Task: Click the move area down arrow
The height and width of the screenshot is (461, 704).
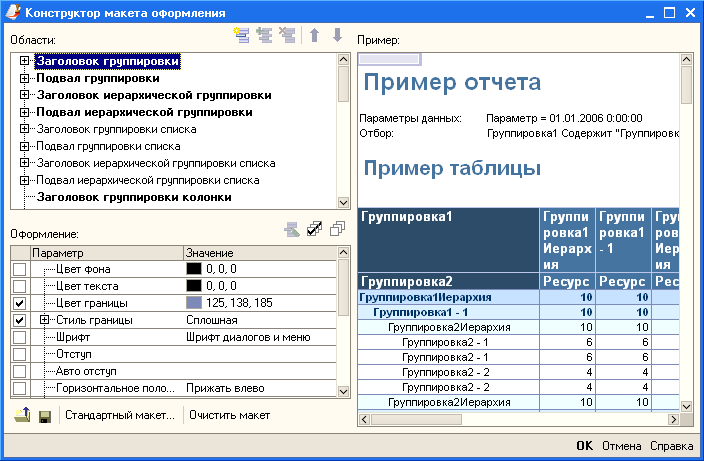Action: (337, 36)
